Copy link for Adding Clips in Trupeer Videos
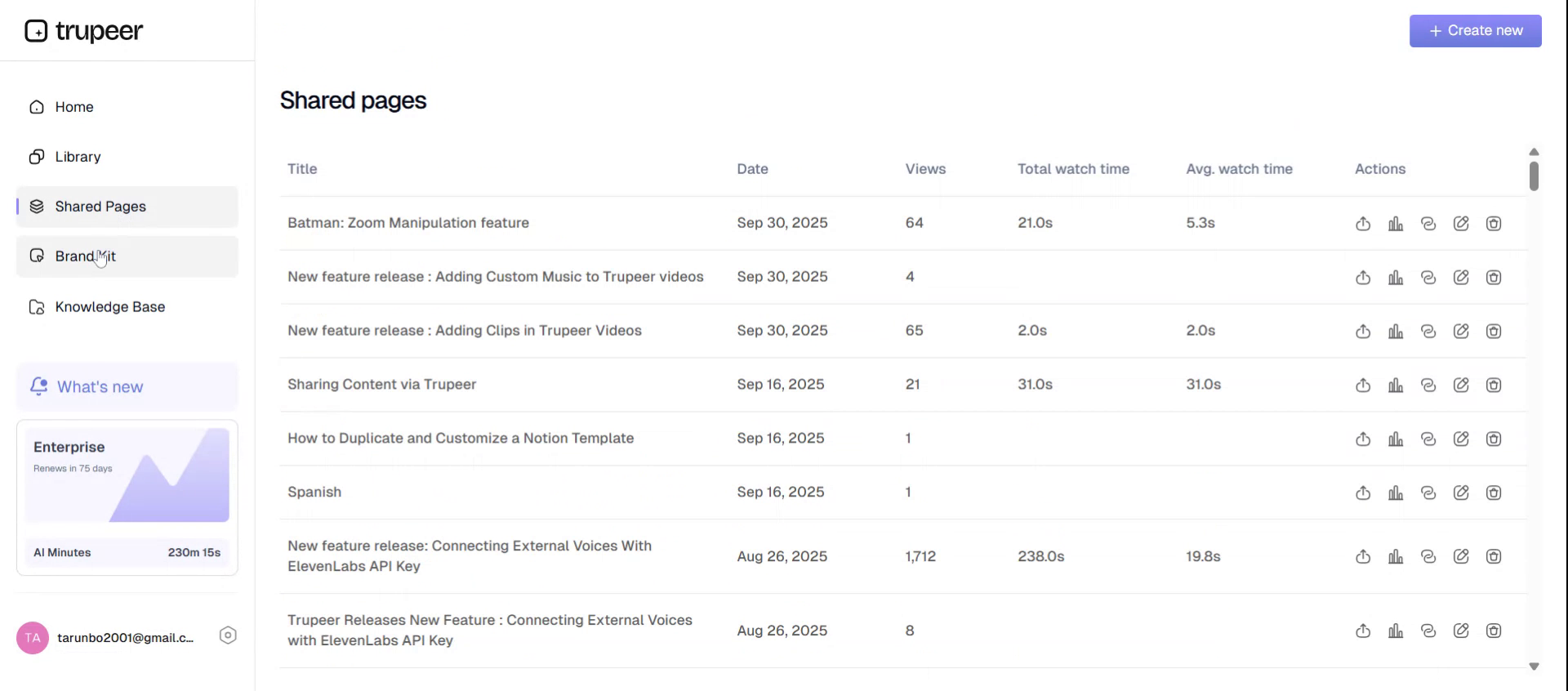The width and height of the screenshot is (1568, 691). coord(1428,332)
